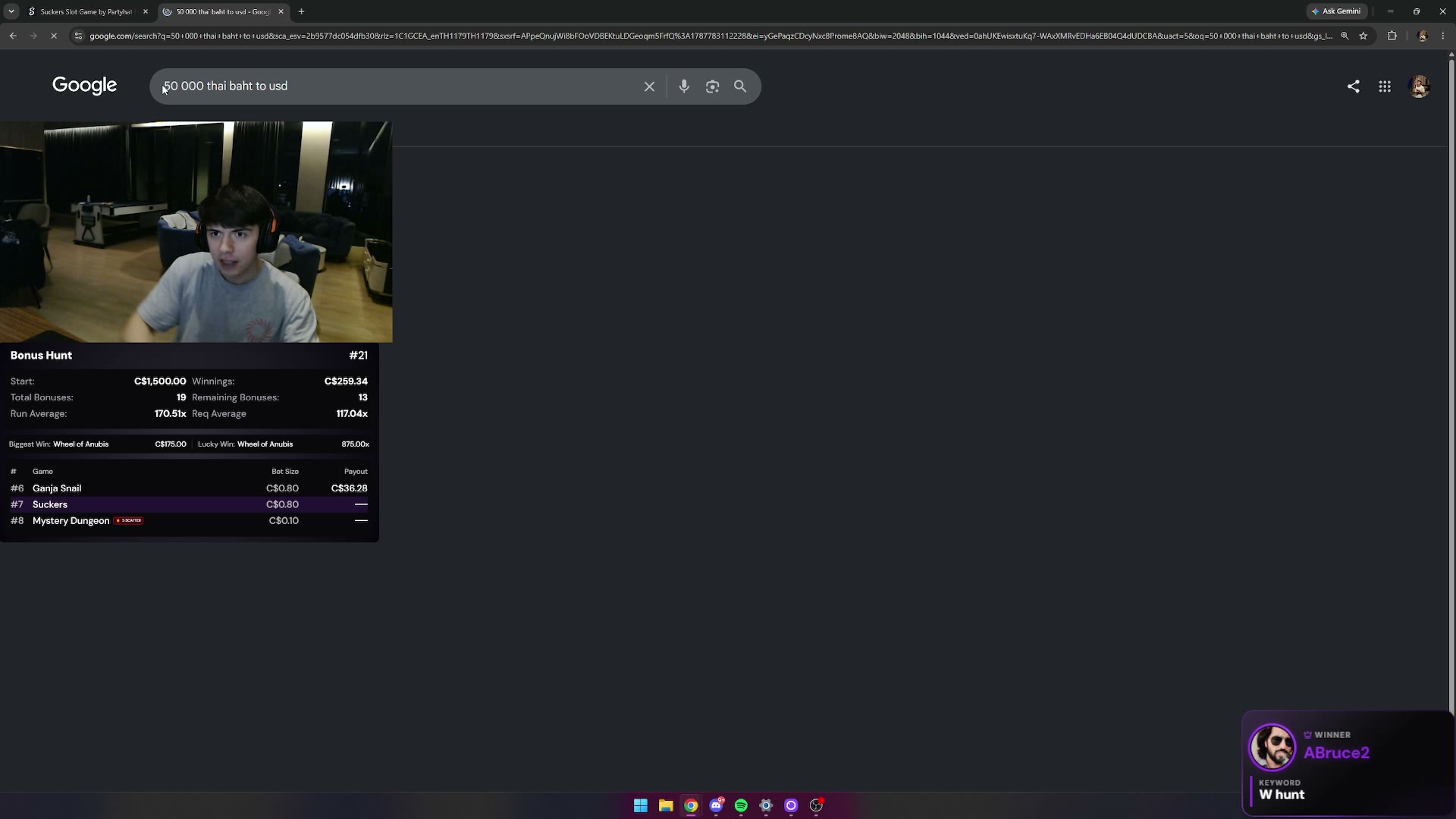Click the browser address bar URL
Image resolution: width=1456 pixels, height=819 pixels.
point(711,36)
